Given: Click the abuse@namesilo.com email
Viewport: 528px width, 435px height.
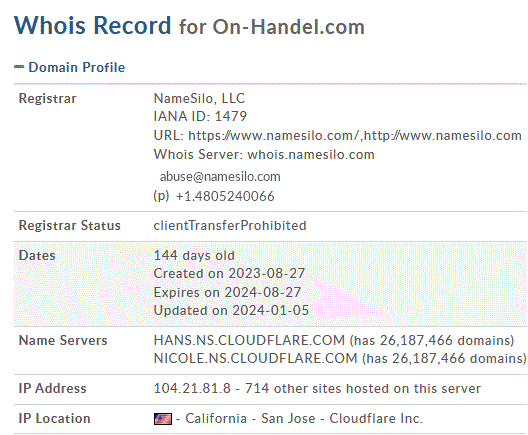Looking at the screenshot, I should [x=220, y=176].
